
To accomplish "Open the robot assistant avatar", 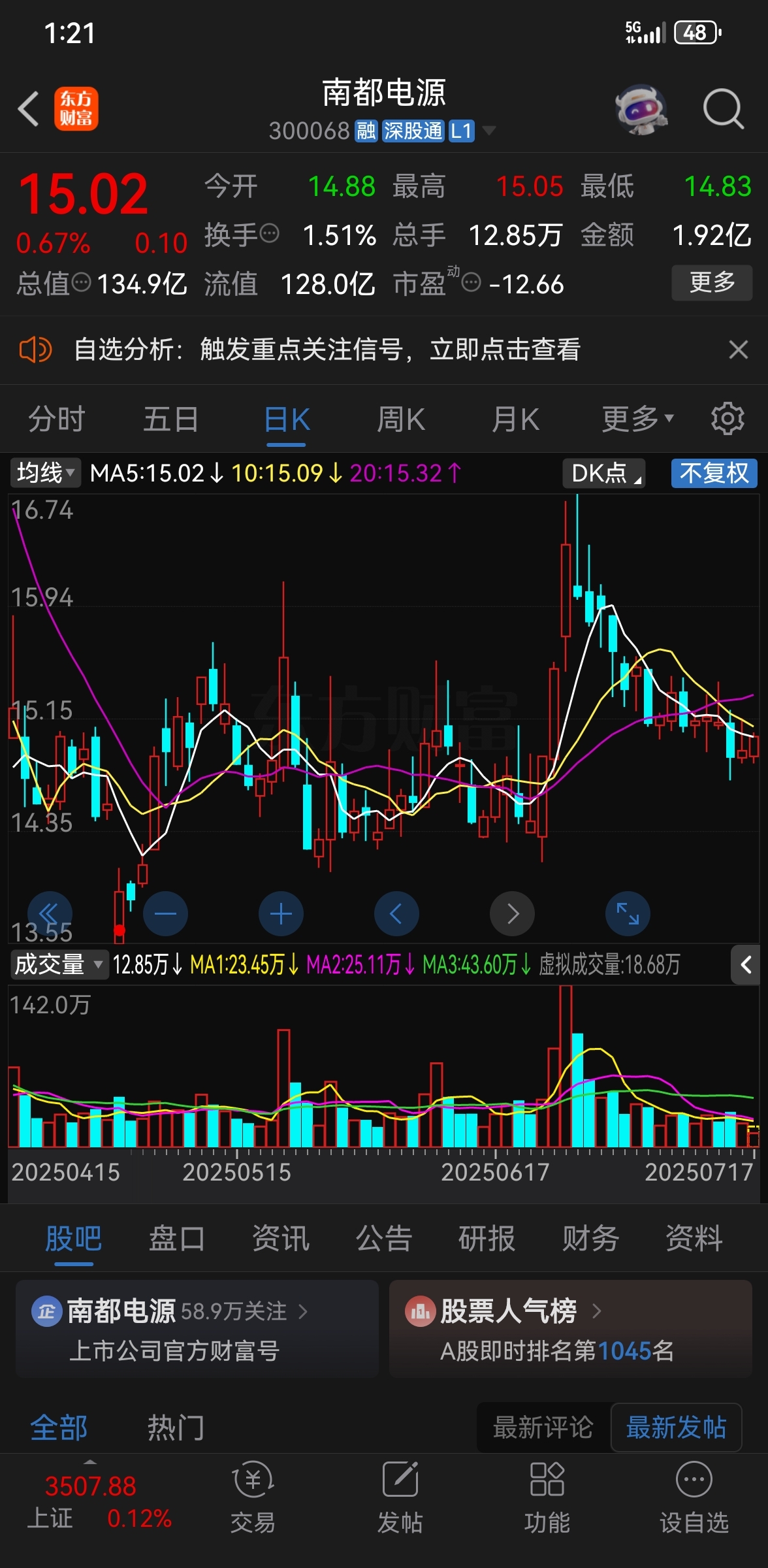I will pyautogui.click(x=641, y=109).
